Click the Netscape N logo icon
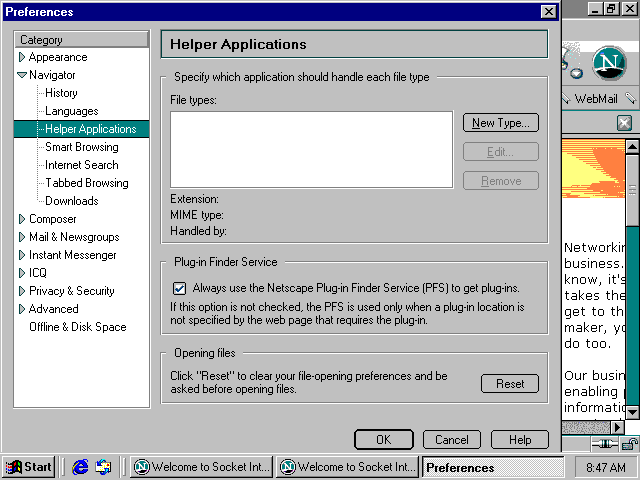640x480 pixels. (609, 63)
